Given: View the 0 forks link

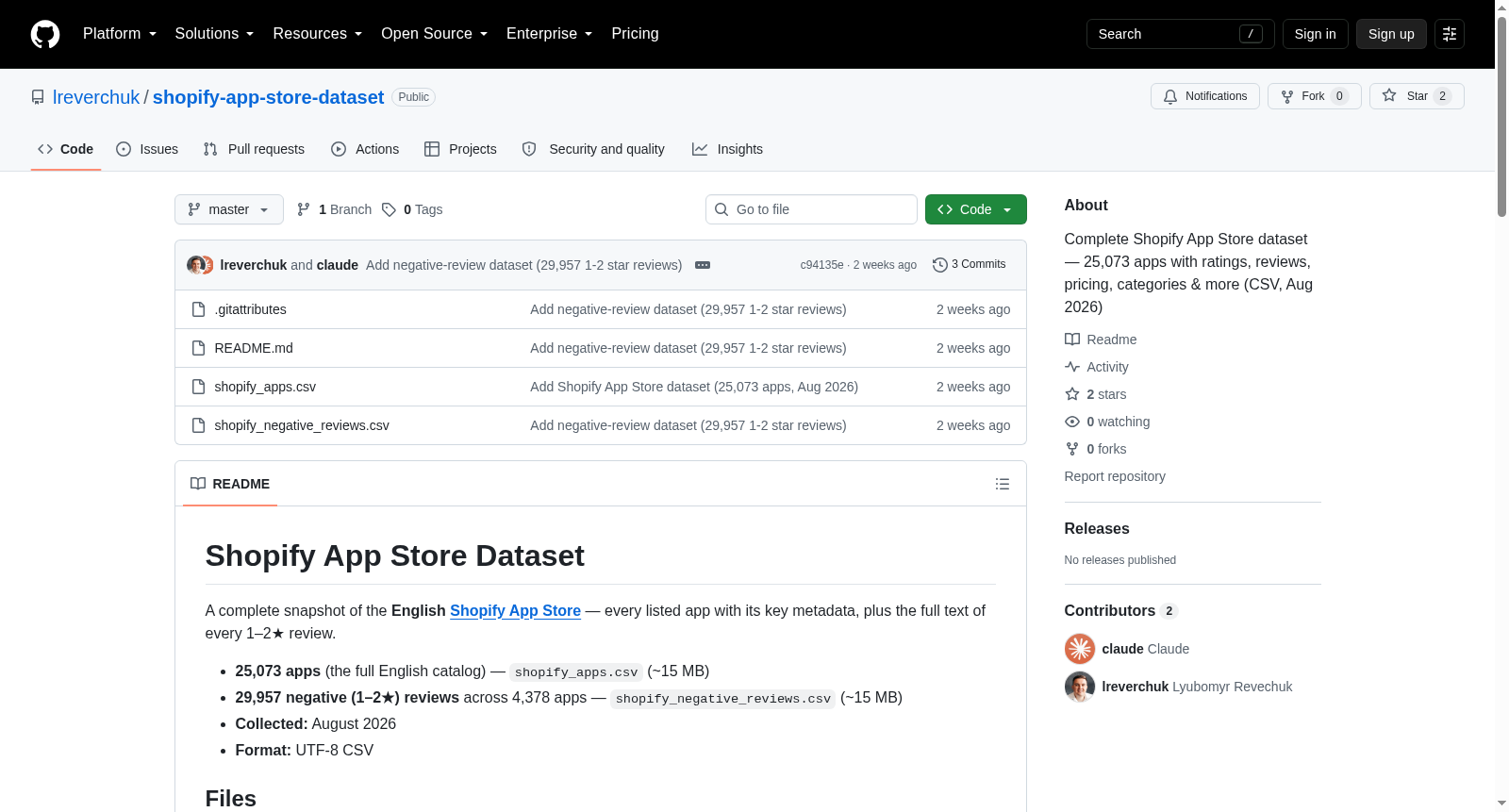Looking at the screenshot, I should coord(1096,449).
